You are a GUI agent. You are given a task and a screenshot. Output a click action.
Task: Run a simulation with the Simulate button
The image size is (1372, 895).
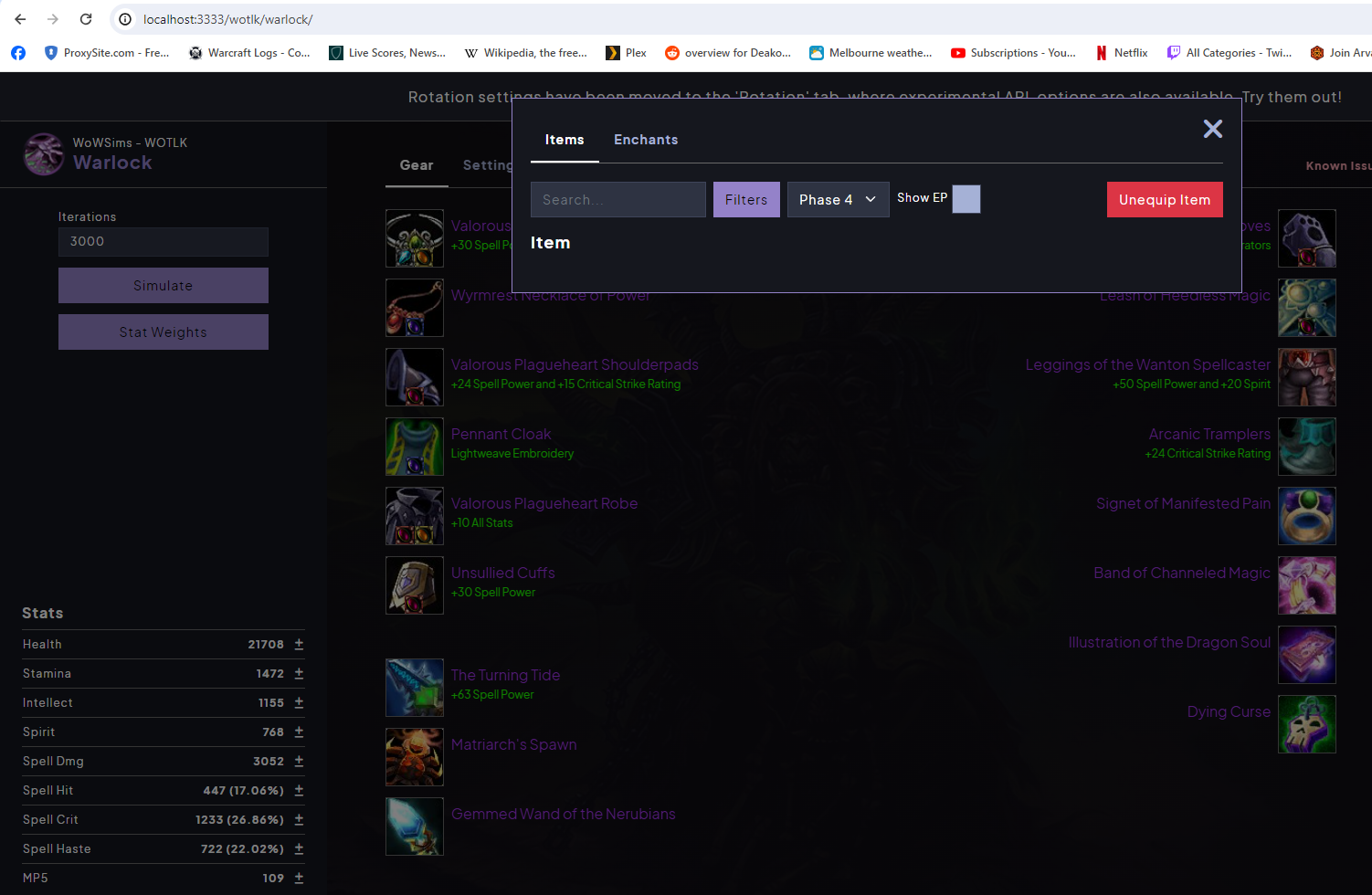[x=163, y=285]
